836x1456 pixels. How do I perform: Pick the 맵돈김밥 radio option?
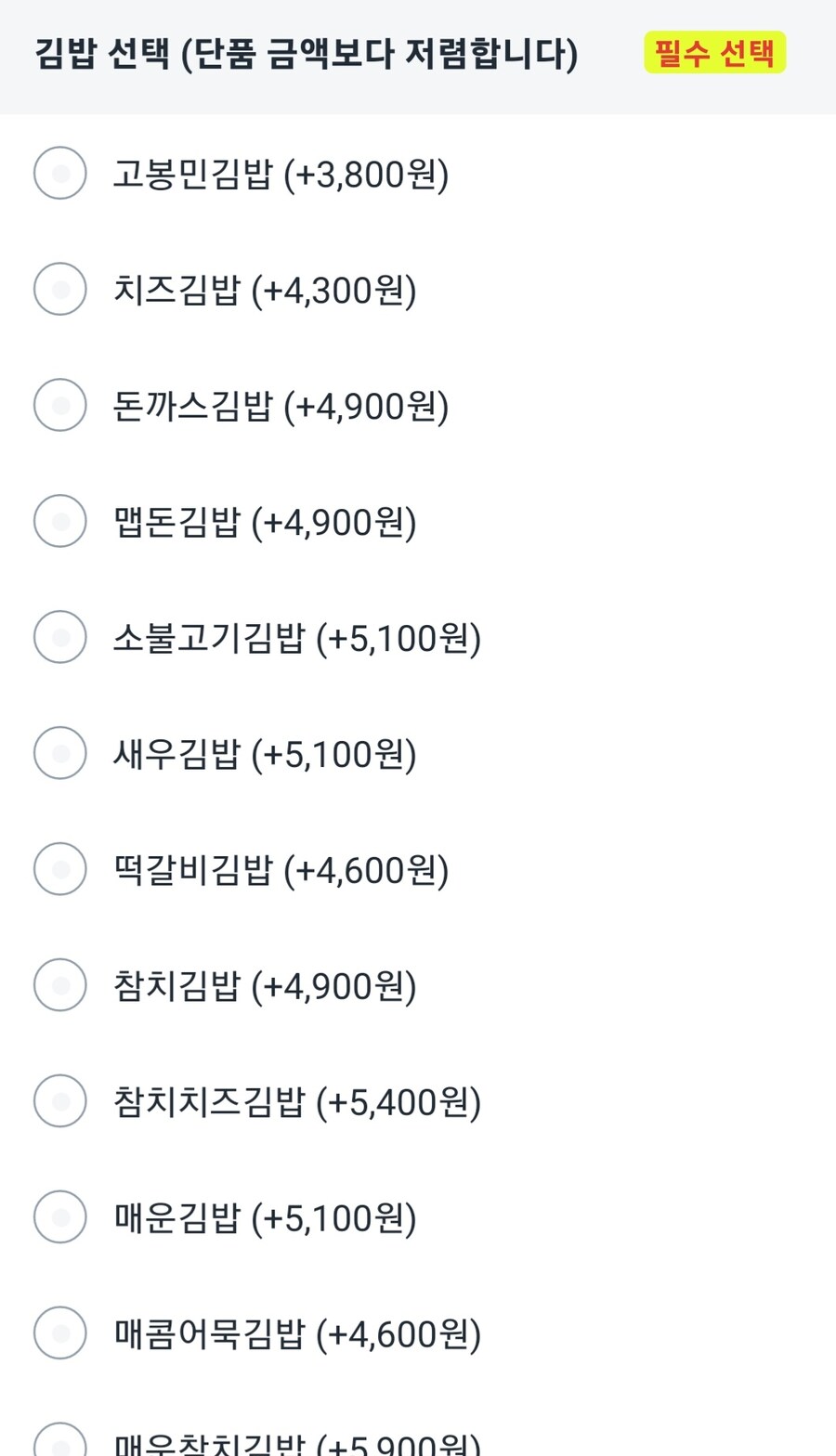point(60,521)
